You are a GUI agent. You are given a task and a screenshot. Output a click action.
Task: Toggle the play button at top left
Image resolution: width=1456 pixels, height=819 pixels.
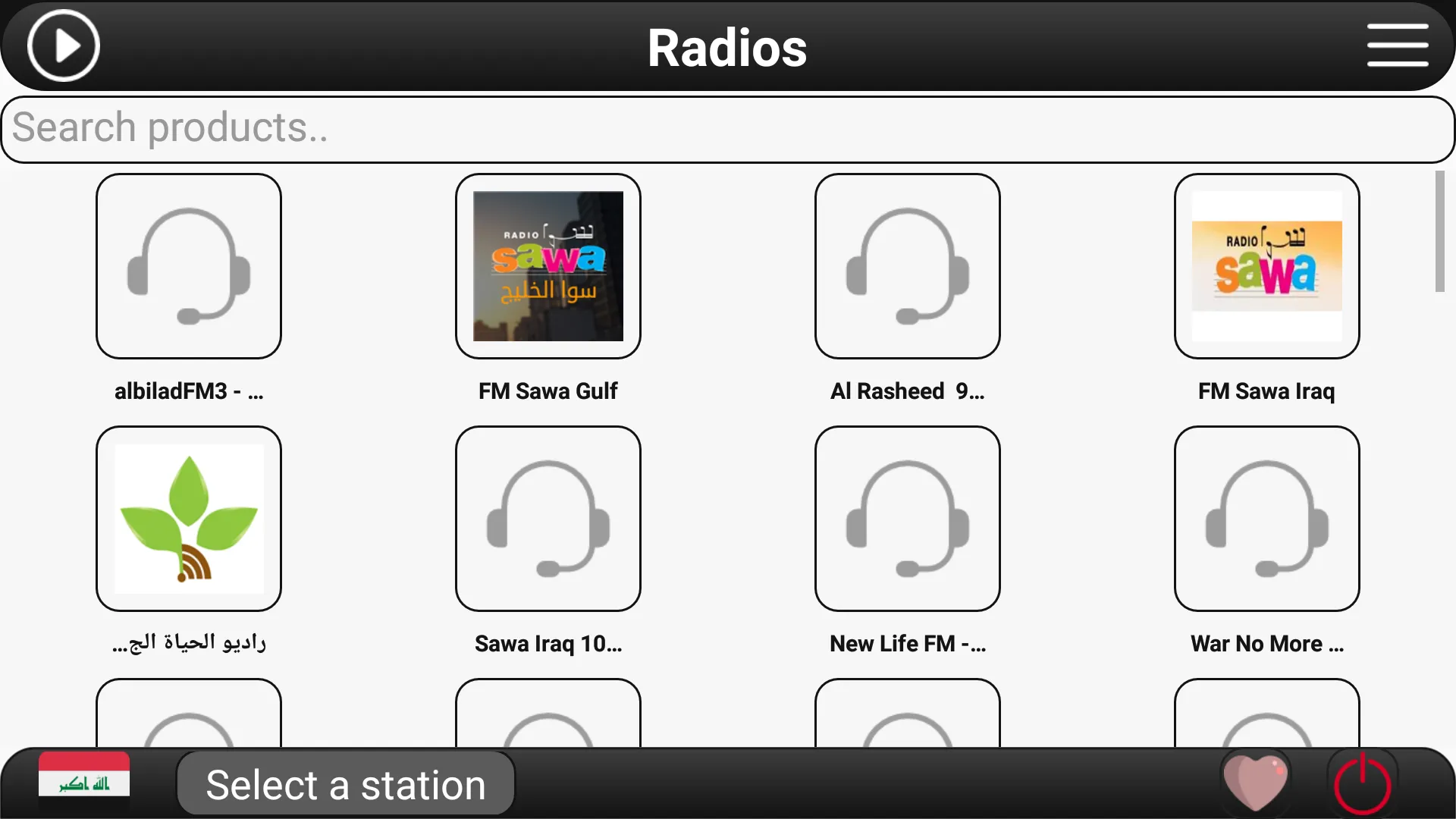(x=64, y=46)
